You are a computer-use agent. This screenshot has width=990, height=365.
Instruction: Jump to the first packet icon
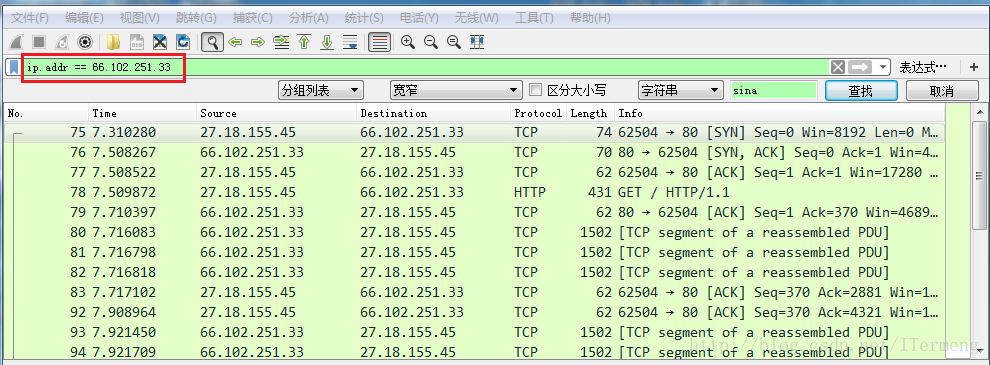[x=304, y=42]
